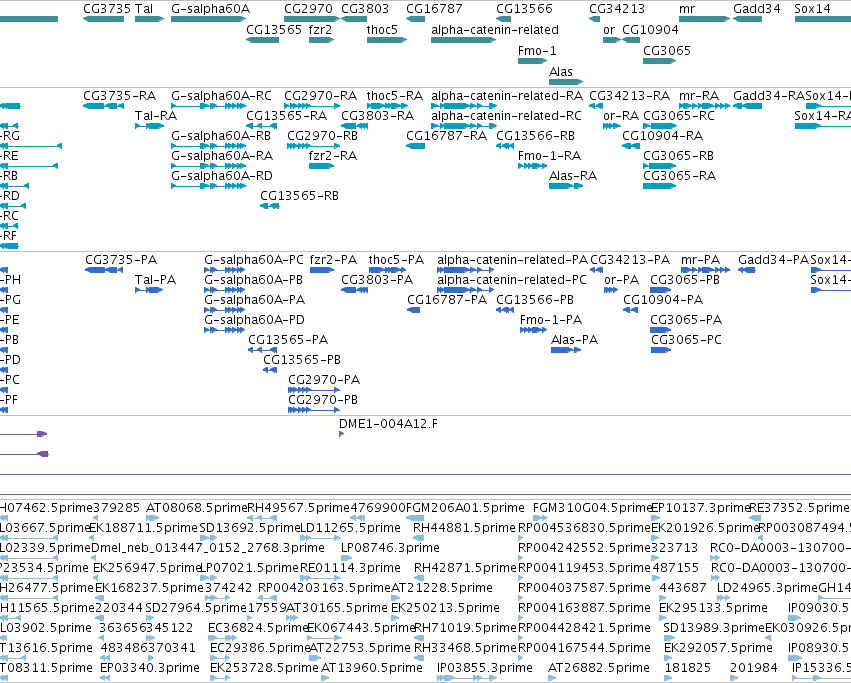851x683 pixels.
Task: Click the CG3065 gene glyph
Action: click(x=659, y=61)
